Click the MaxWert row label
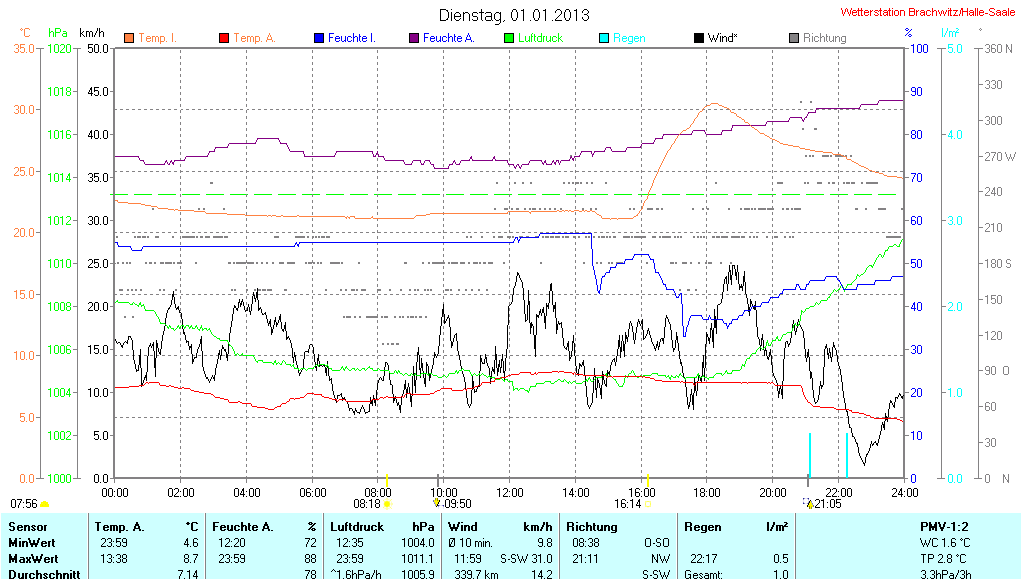This screenshot has width=1021, height=579. (32, 557)
